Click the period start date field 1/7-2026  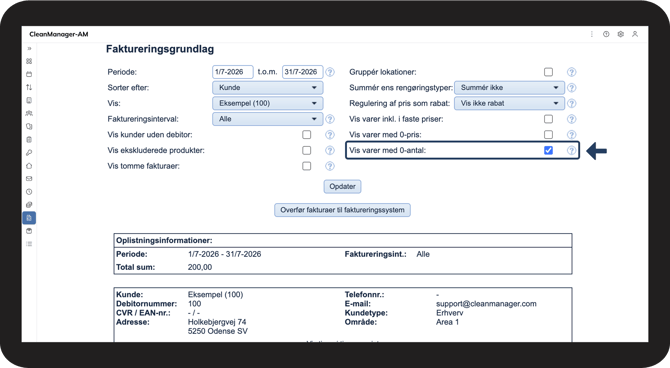point(232,72)
